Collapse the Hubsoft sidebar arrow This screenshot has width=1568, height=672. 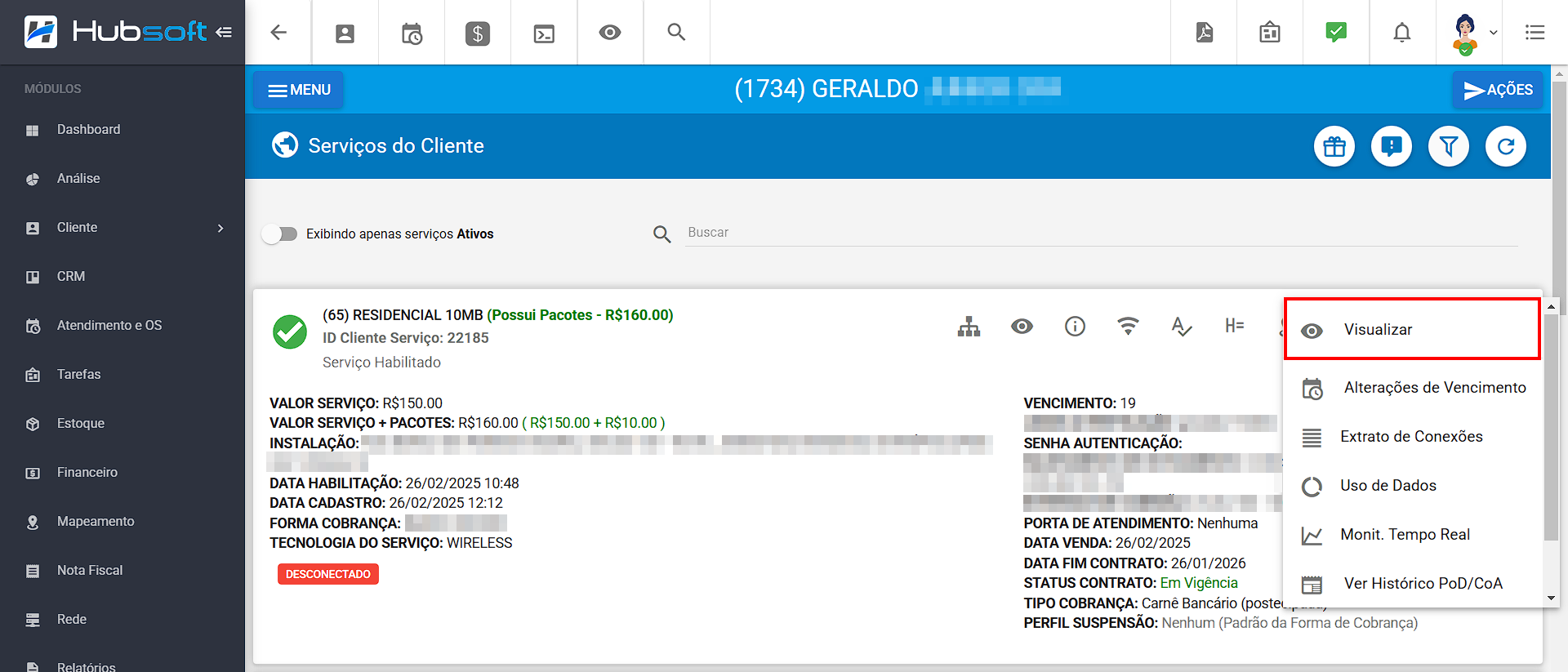point(224,32)
